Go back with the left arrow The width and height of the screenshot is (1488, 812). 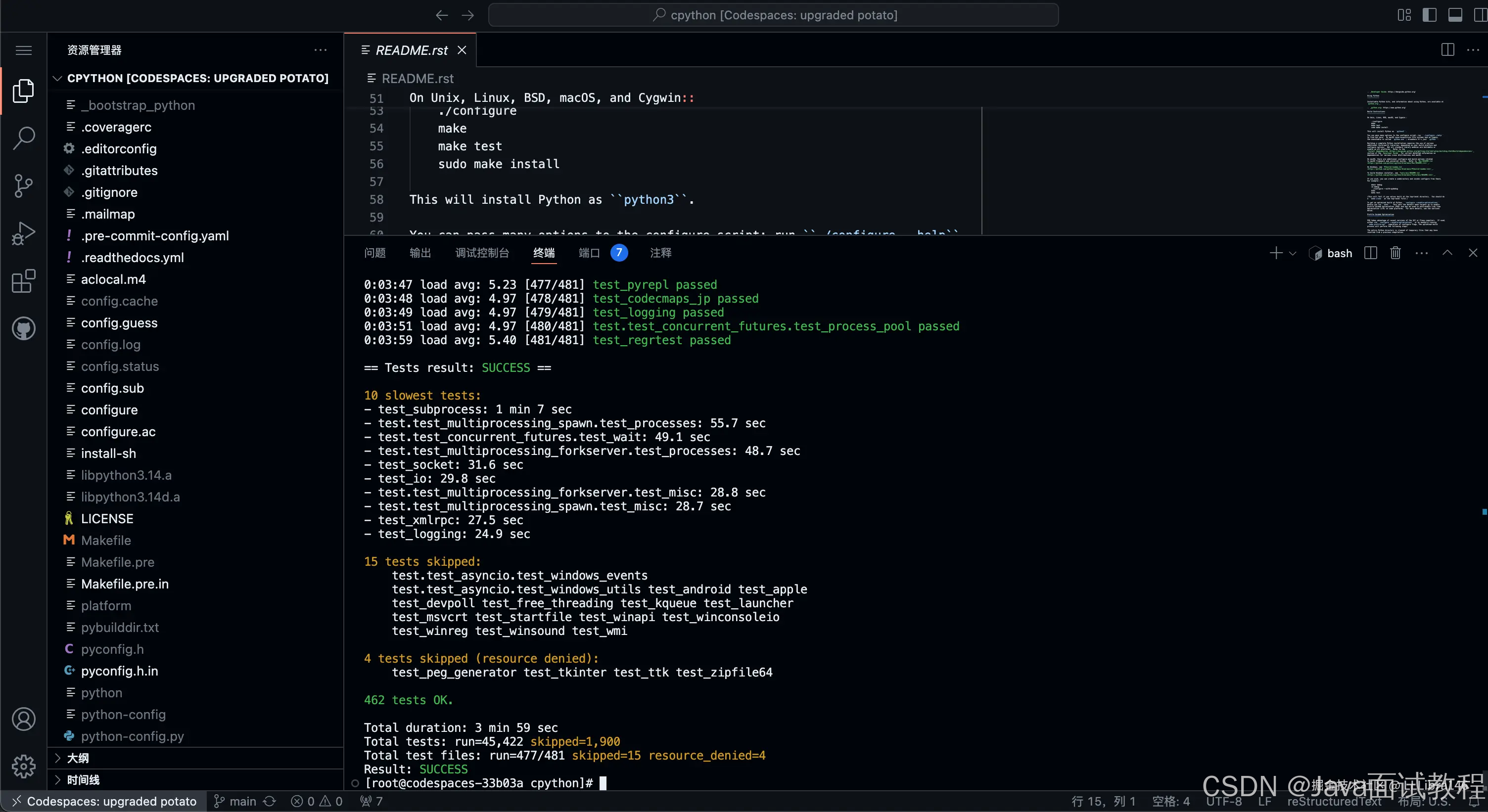click(x=442, y=15)
